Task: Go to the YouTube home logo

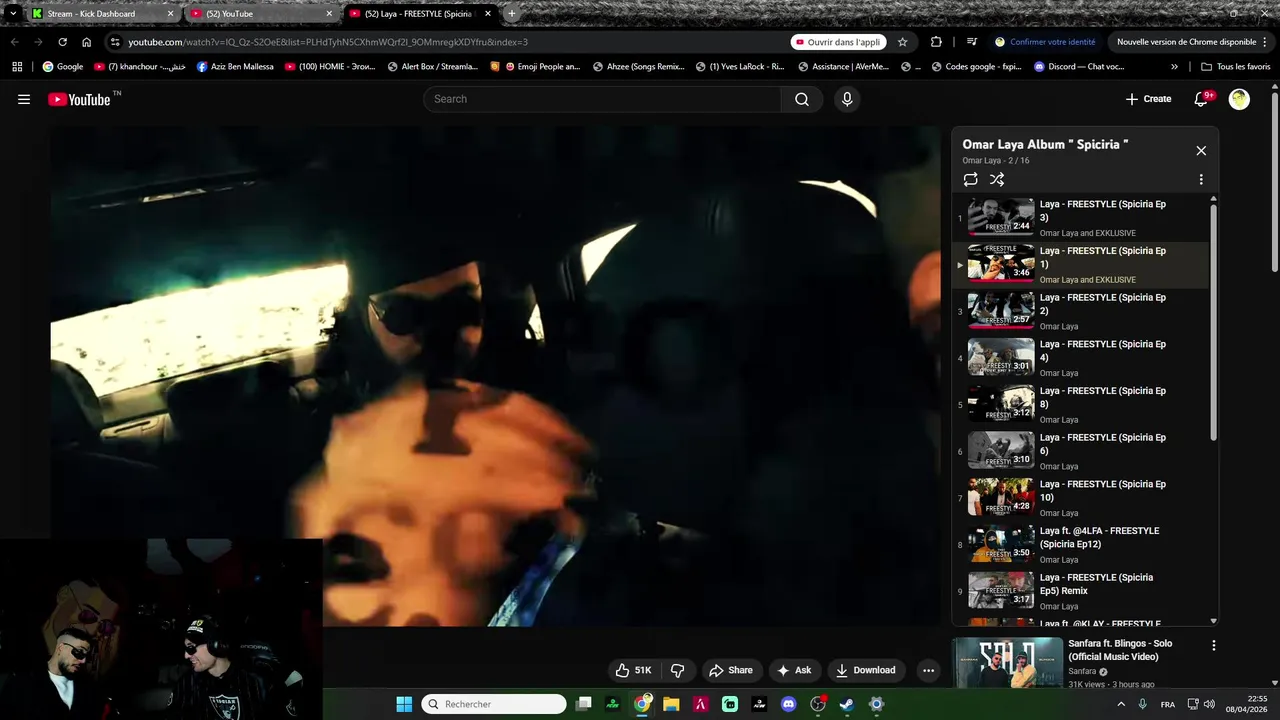Action: click(79, 99)
